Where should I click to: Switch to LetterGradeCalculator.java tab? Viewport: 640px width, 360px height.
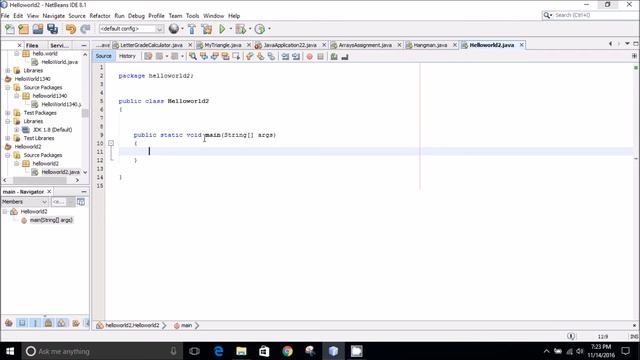coord(151,45)
